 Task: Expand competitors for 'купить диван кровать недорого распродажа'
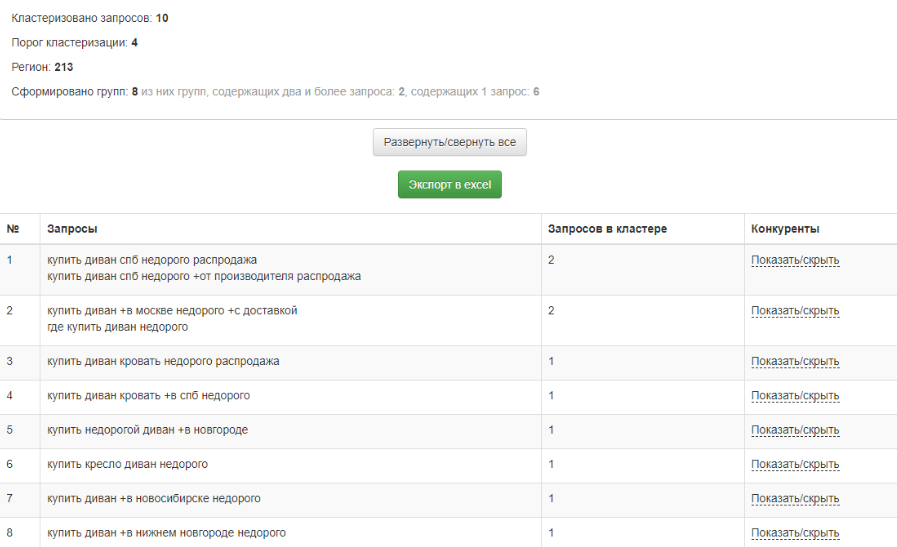(795, 362)
